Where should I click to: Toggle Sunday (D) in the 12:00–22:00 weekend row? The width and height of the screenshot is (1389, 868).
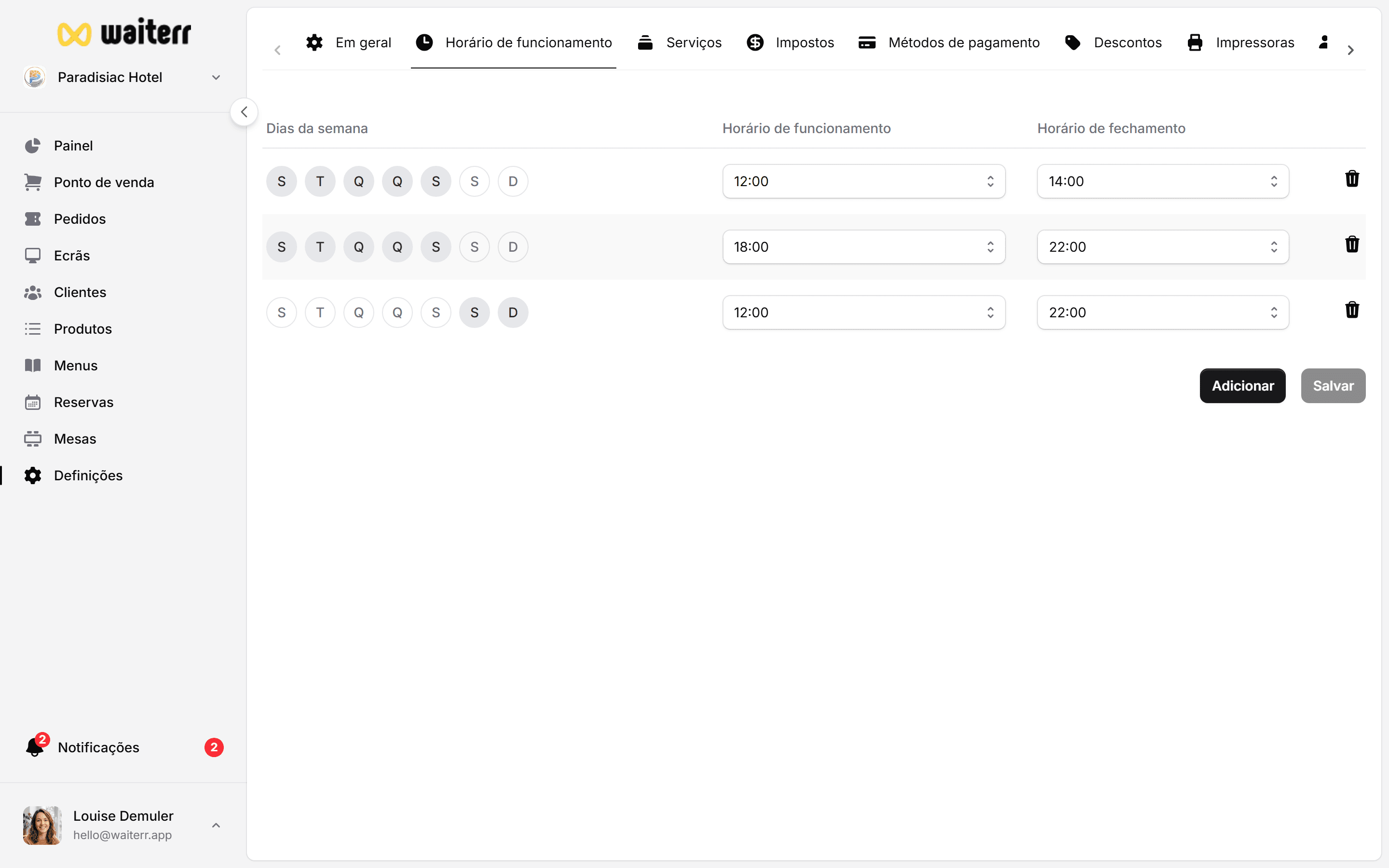tap(513, 312)
